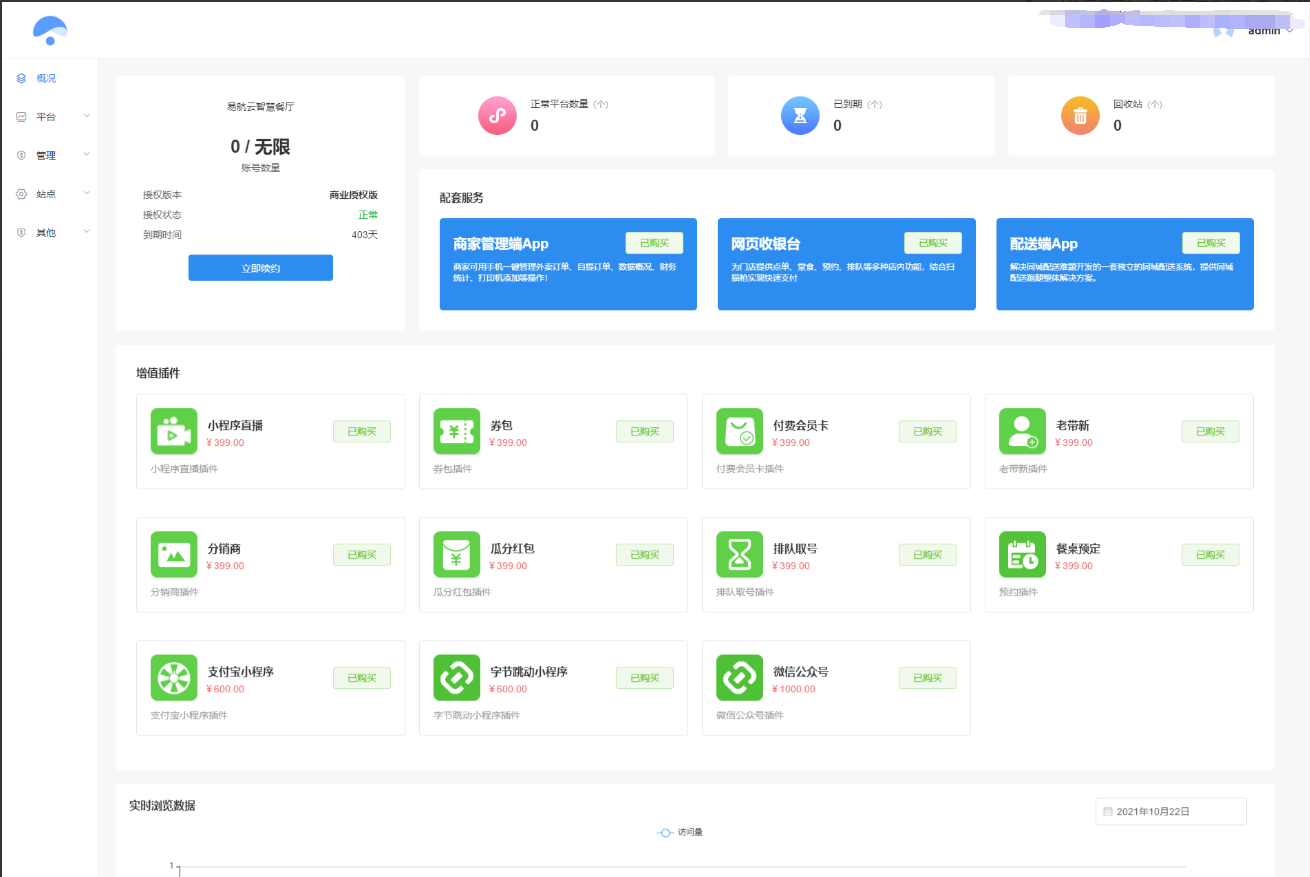The width and height of the screenshot is (1310, 877).
Task: Click the 访问量 legend marker
Action: [665, 832]
